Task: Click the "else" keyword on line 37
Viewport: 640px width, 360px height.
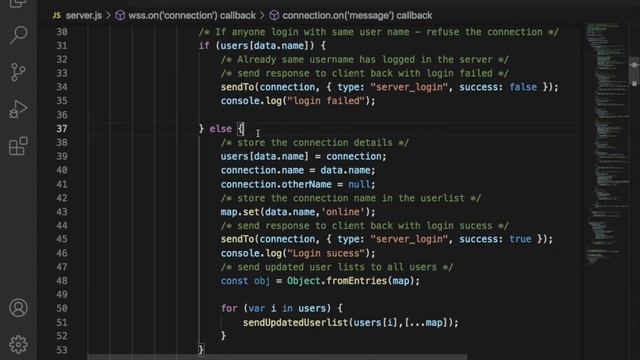Action: click(220, 129)
